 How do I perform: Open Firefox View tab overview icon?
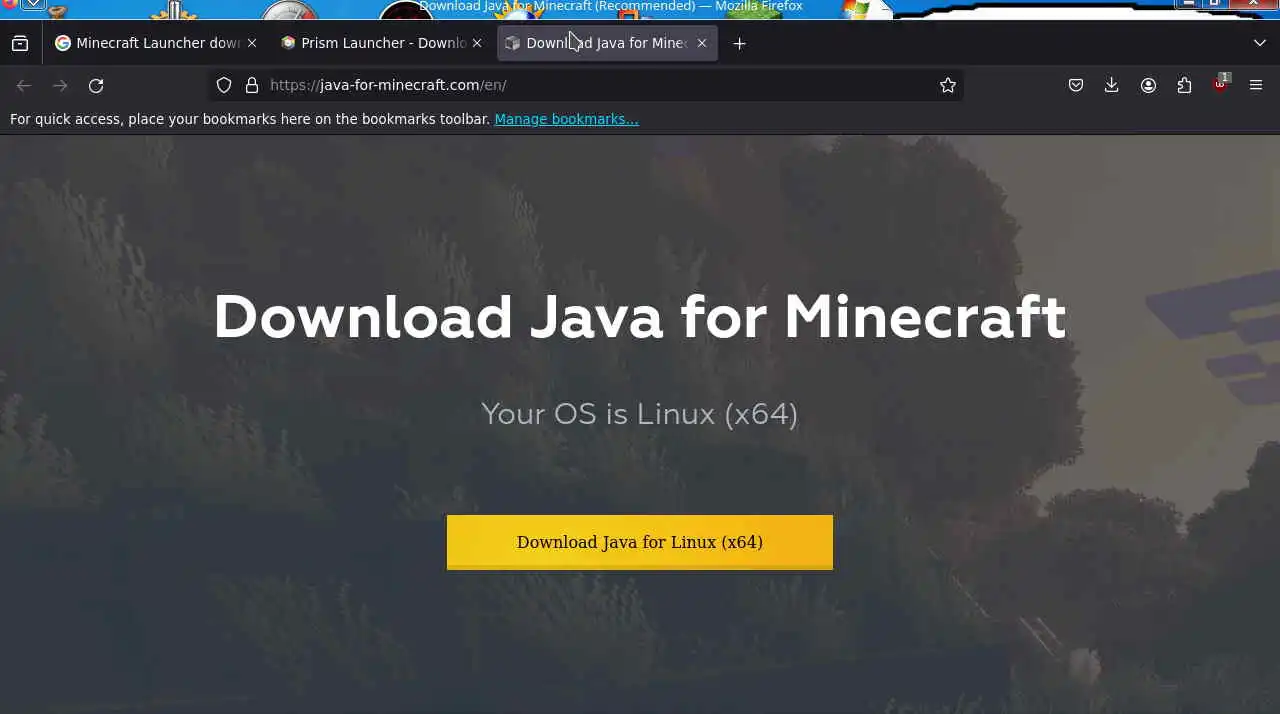tap(20, 43)
